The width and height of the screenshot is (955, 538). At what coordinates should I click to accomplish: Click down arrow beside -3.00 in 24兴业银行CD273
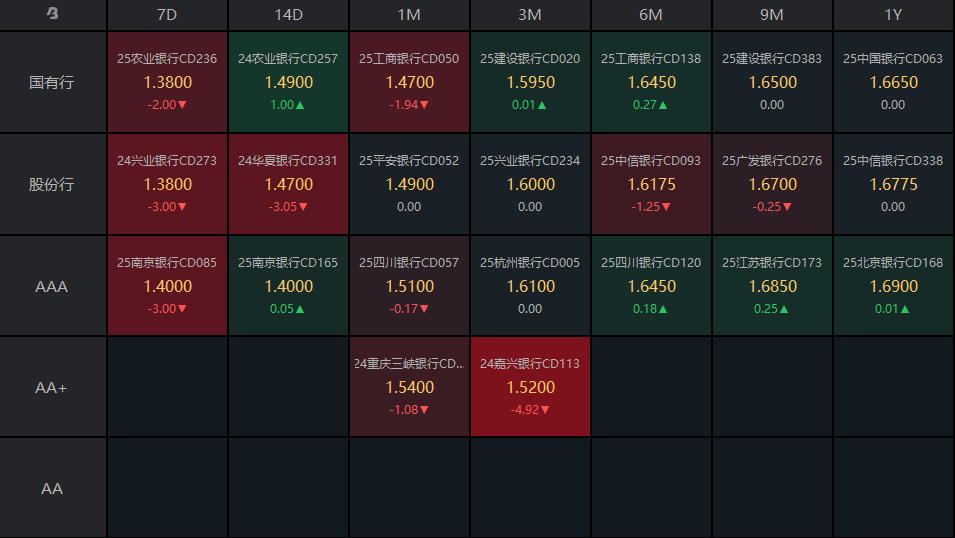[x=182, y=207]
